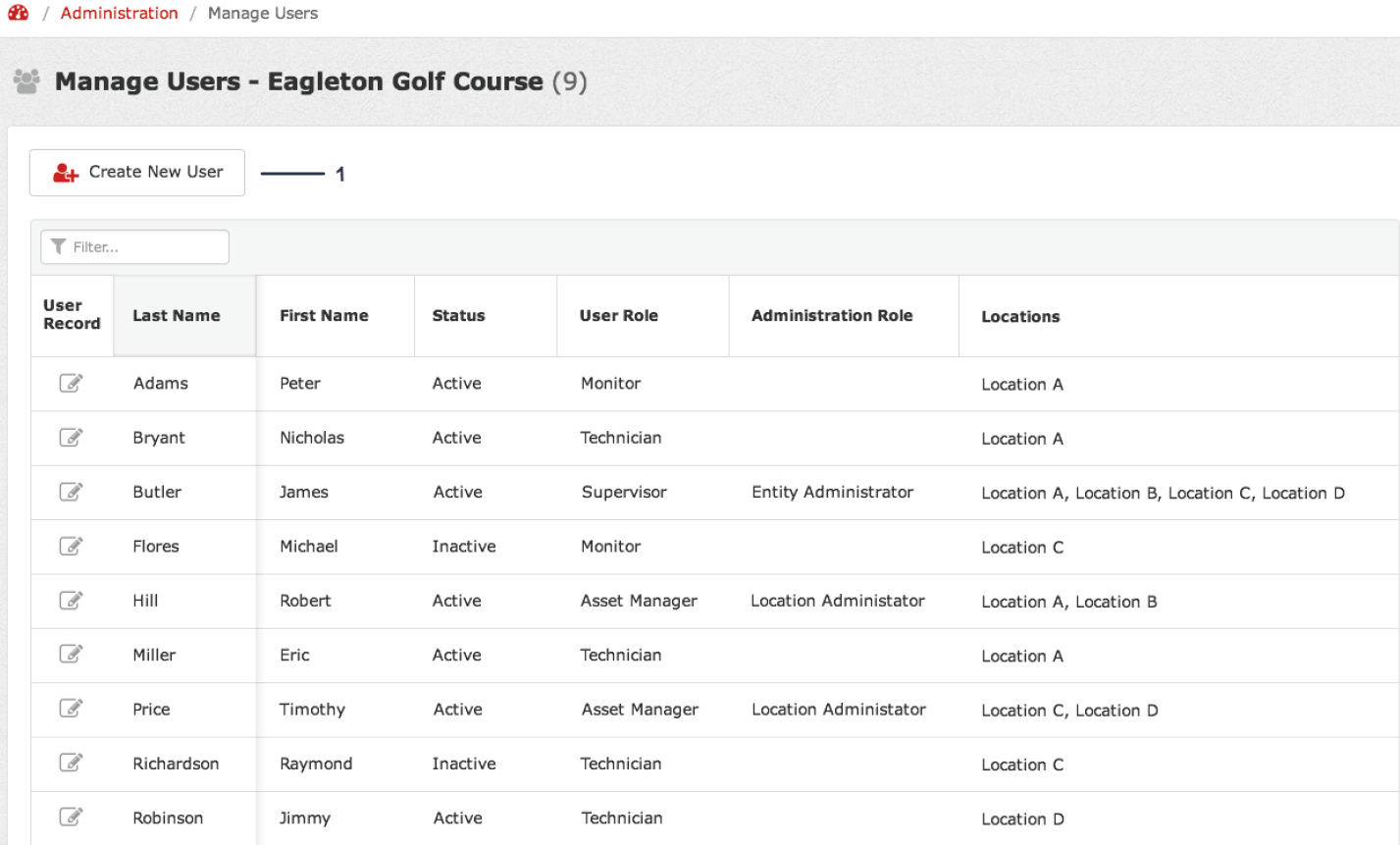1400x845 pixels.
Task: Sort table by Last Name column
Action: tap(177, 316)
